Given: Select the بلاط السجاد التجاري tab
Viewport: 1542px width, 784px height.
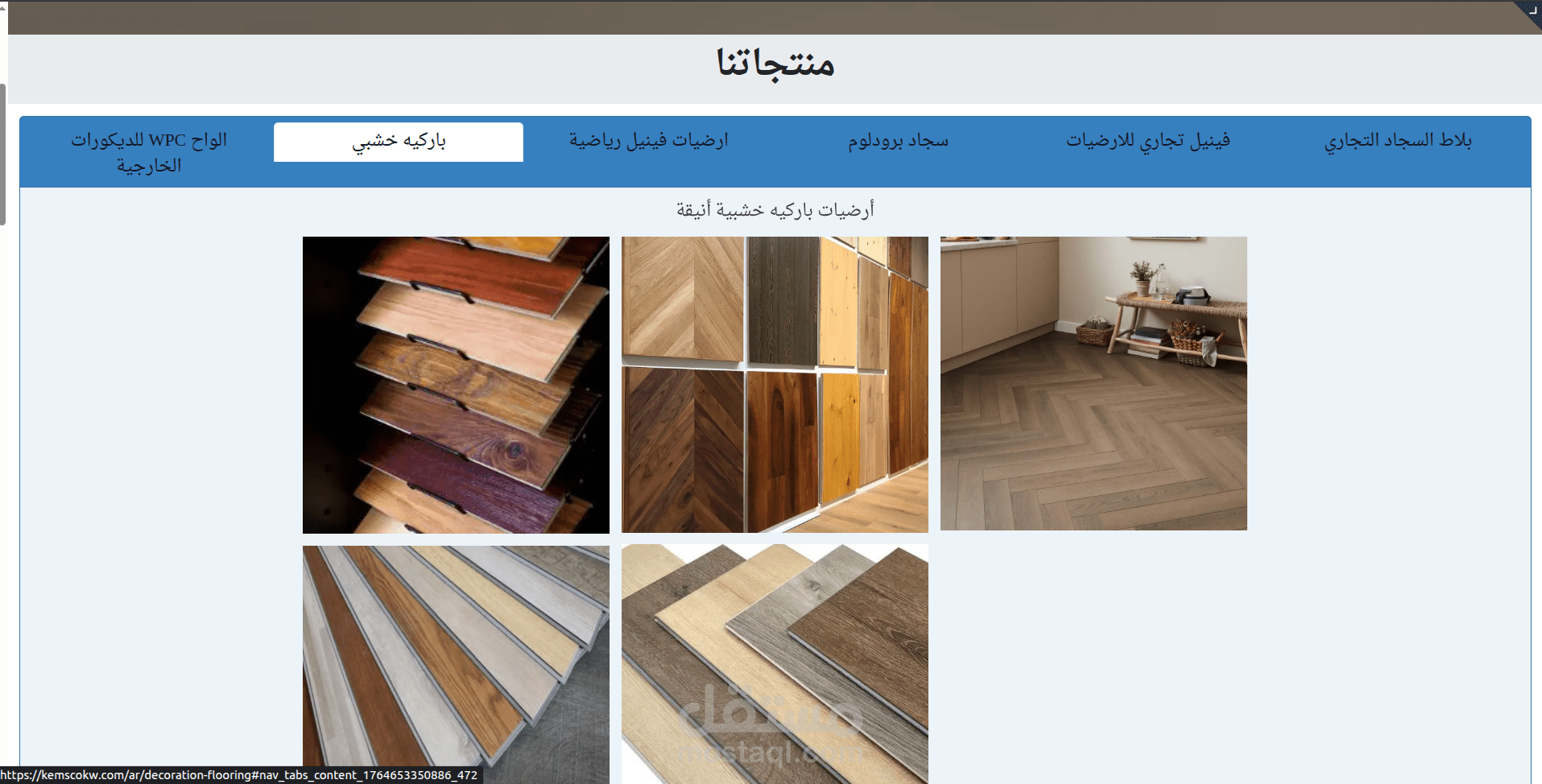Looking at the screenshot, I should (1398, 141).
